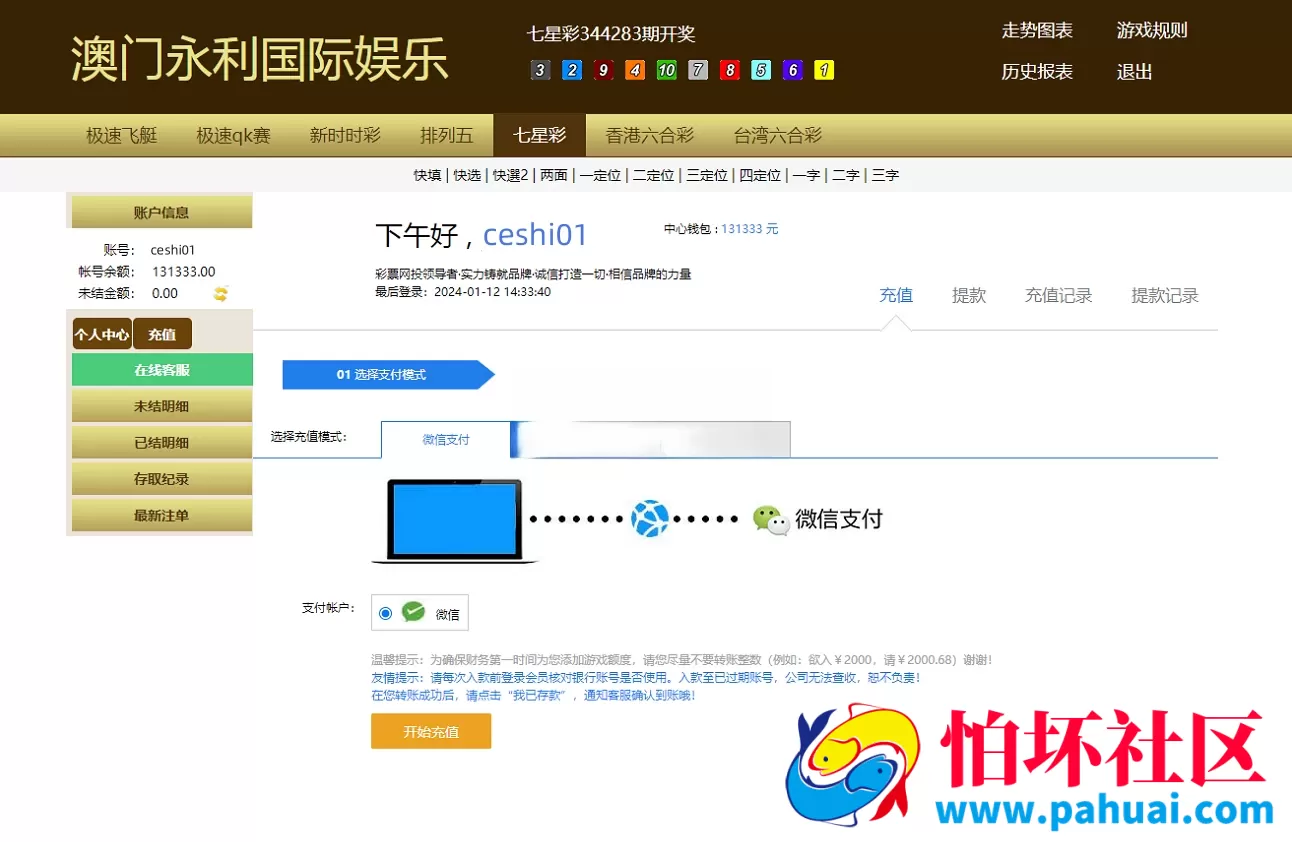This screenshot has height=842, width=1292.
Task: Click the silver number 7 ball
Action: tap(698, 70)
